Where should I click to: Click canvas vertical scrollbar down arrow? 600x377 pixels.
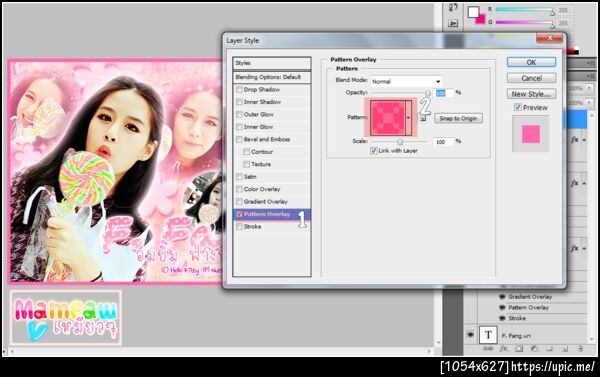[439, 343]
